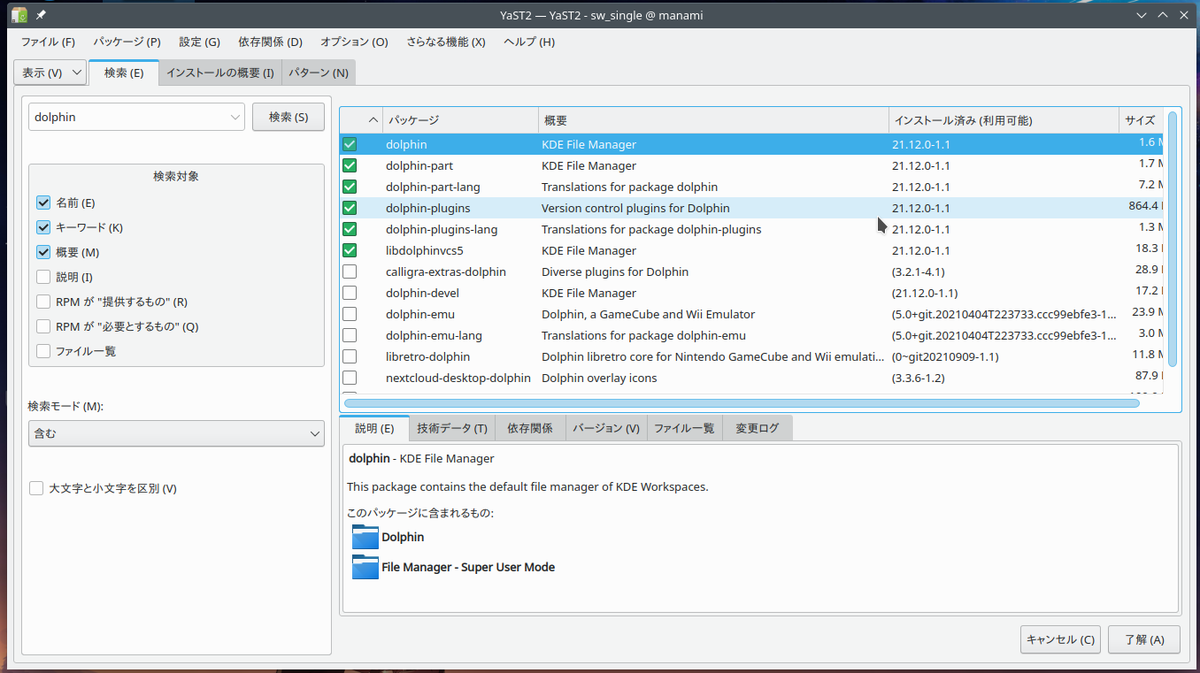Click 了解 (A) accept button
1200x673 pixels.
point(1144,640)
